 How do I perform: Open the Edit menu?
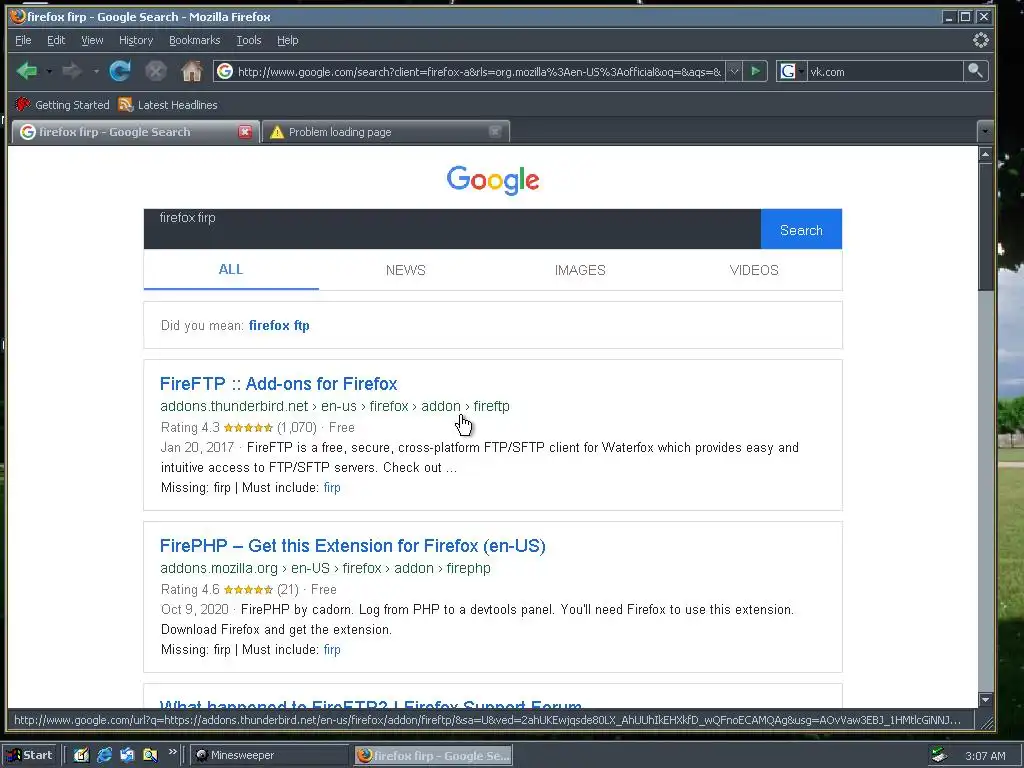(56, 40)
